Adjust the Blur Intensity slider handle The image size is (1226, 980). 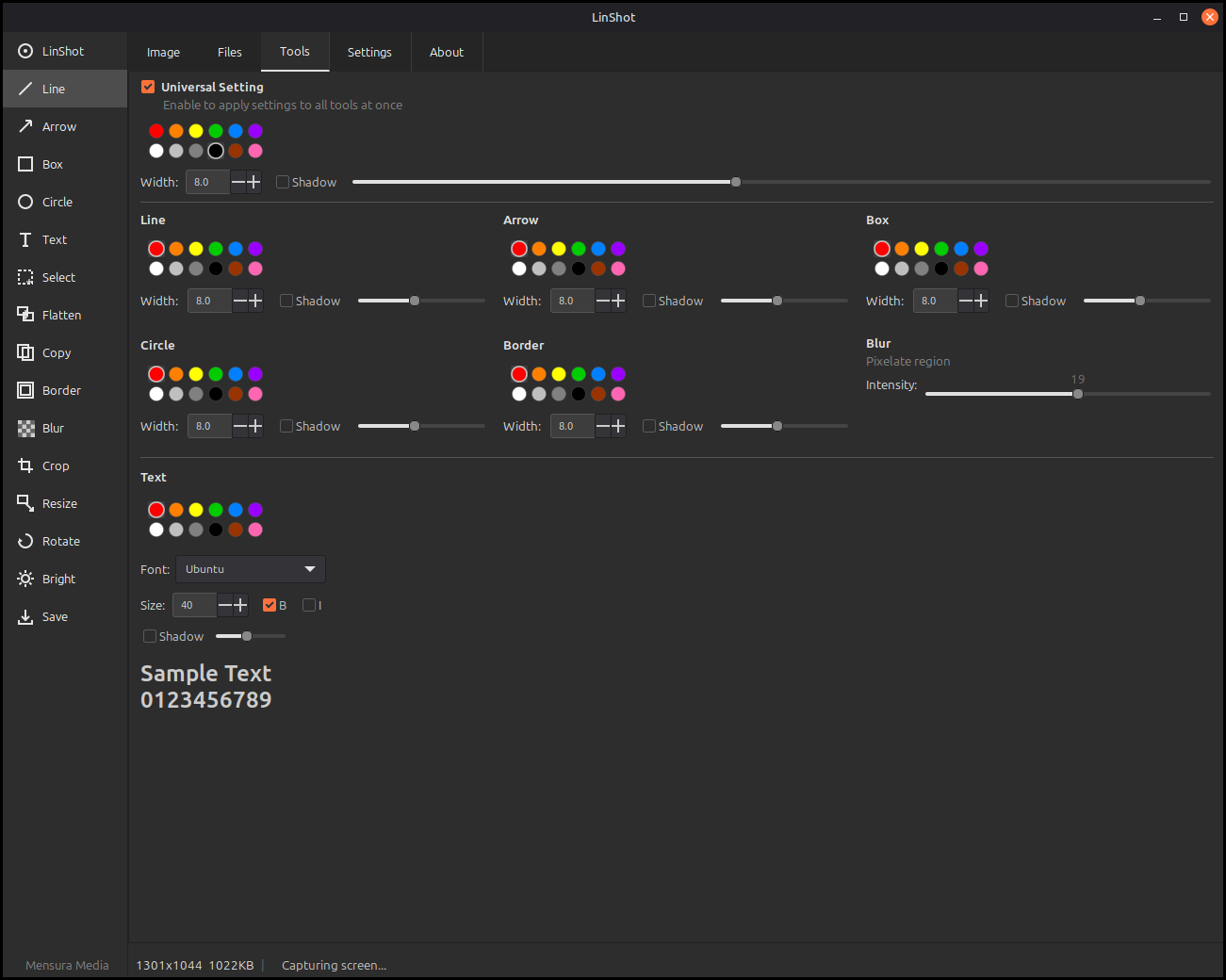pos(1078,394)
